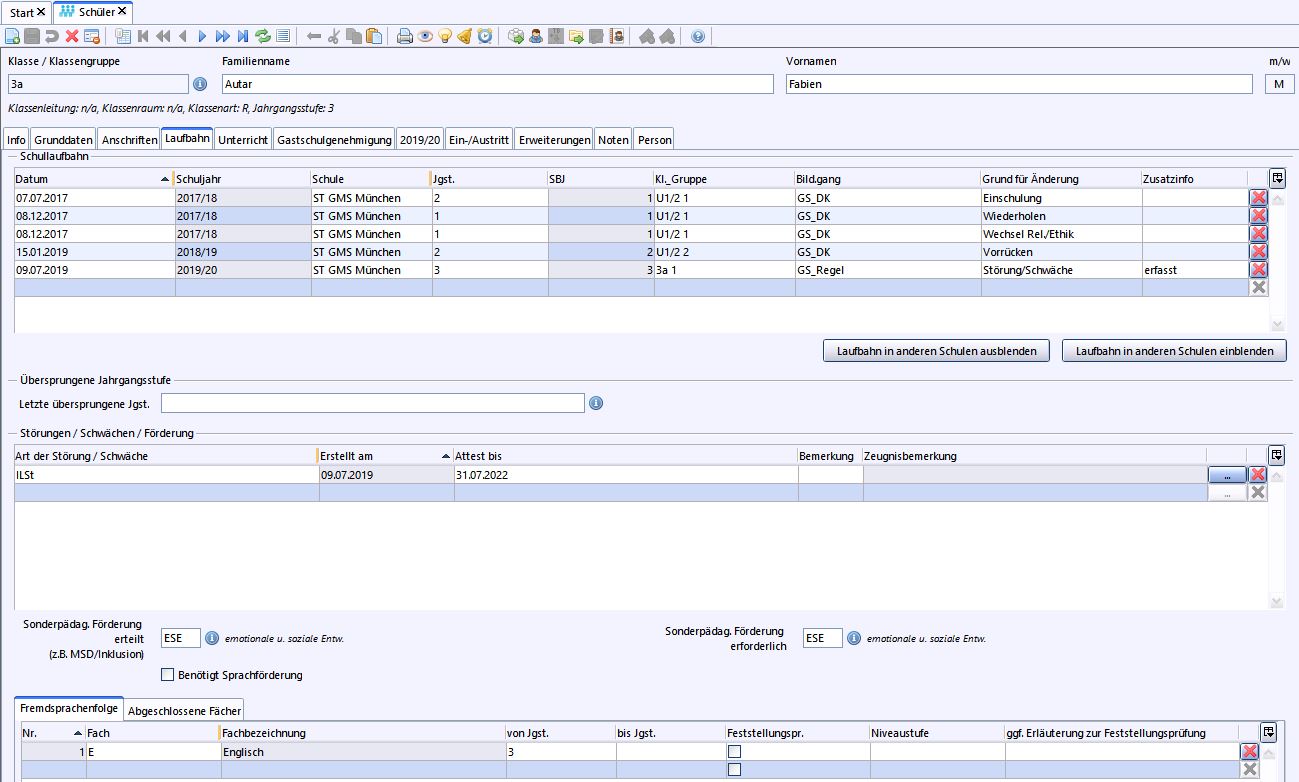Switch to the Grunddaten tab
Viewport: 1299px width, 782px height.
click(x=64, y=140)
